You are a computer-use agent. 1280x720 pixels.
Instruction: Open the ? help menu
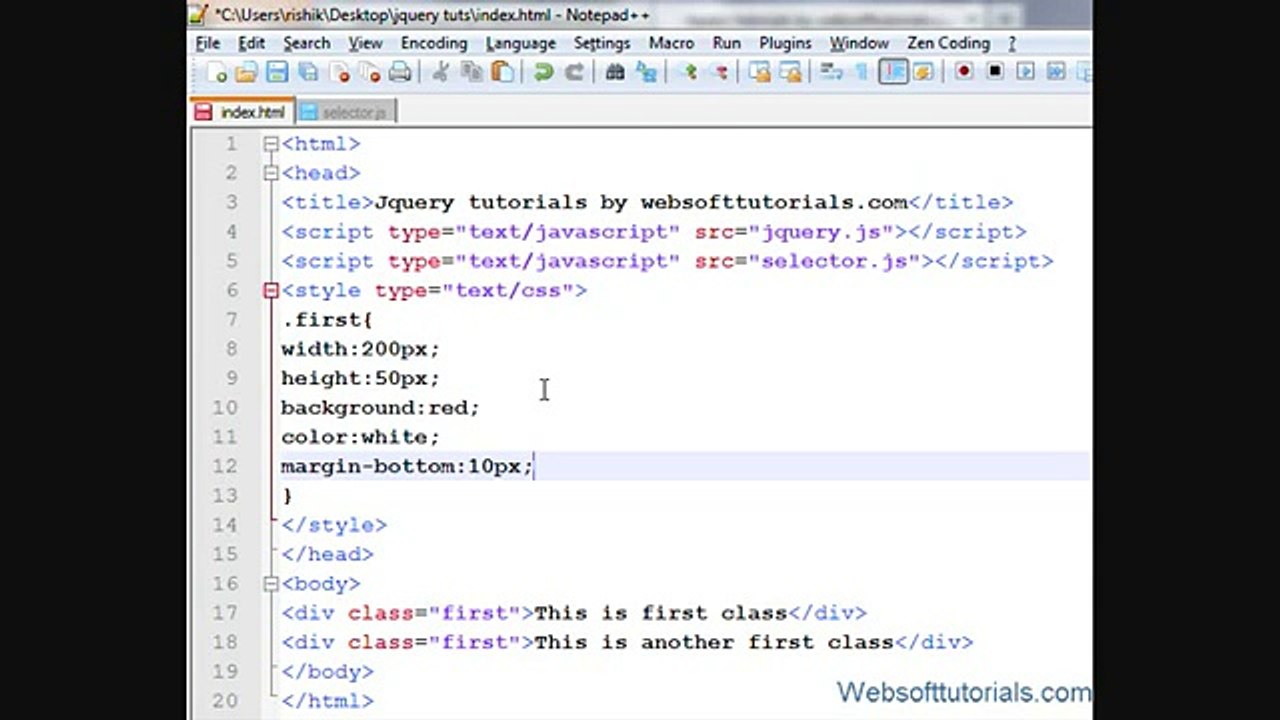click(x=1012, y=43)
